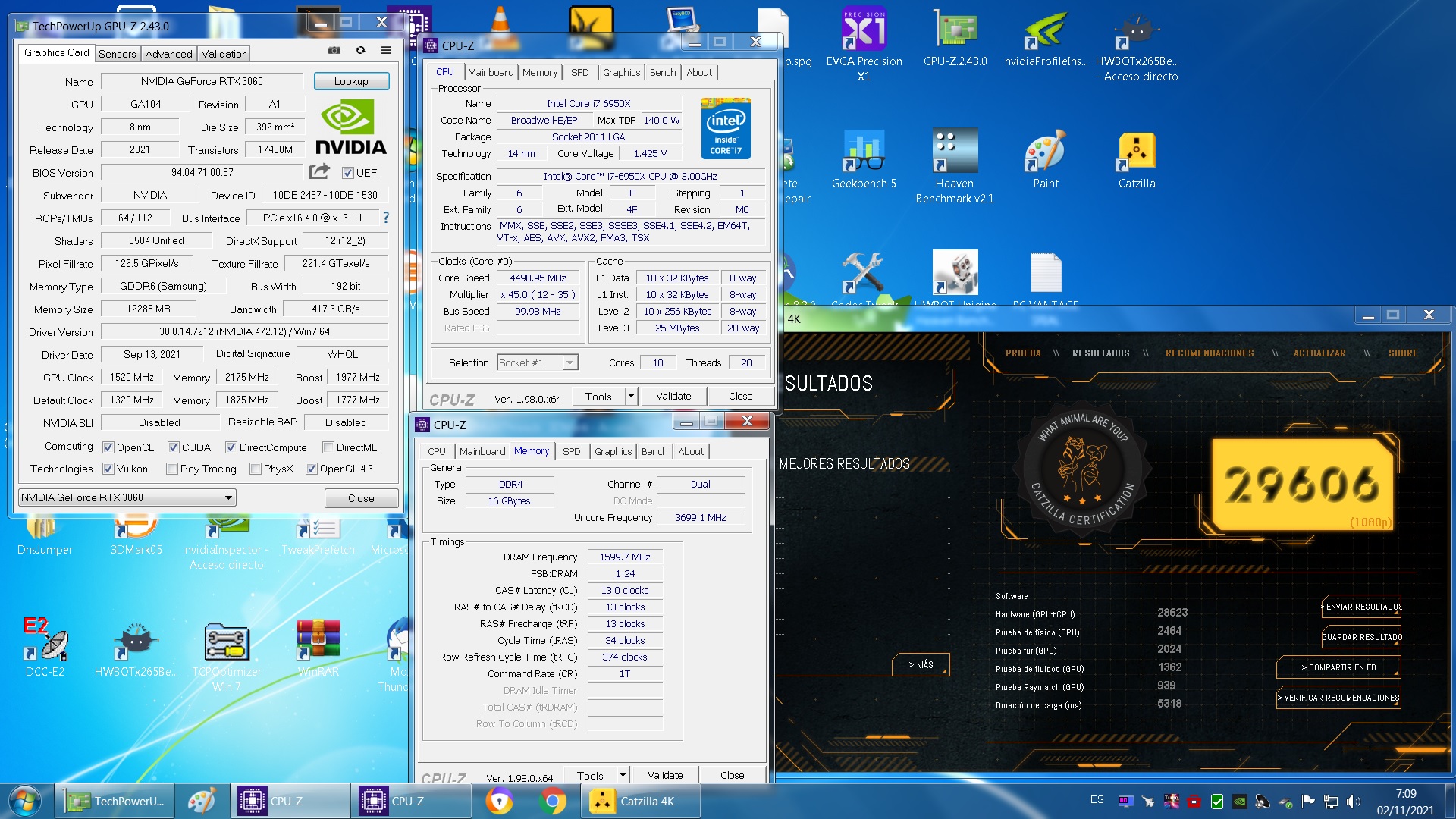Click the GPU-Z screenshot camera icon

[334, 51]
